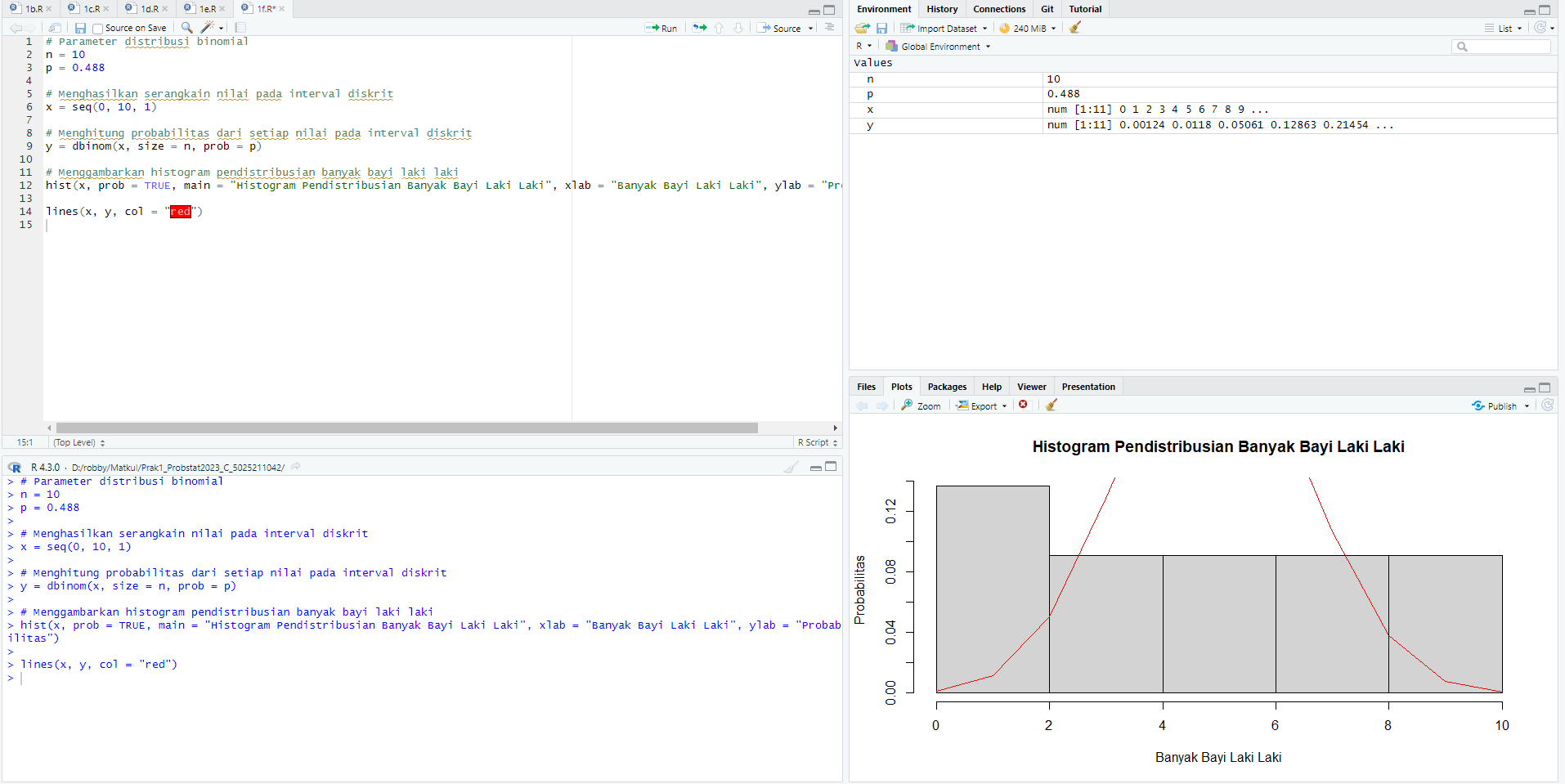Screen dimensions: 1565x784
Task: Select the variable x row in Environment
Action: click(x=1203, y=110)
